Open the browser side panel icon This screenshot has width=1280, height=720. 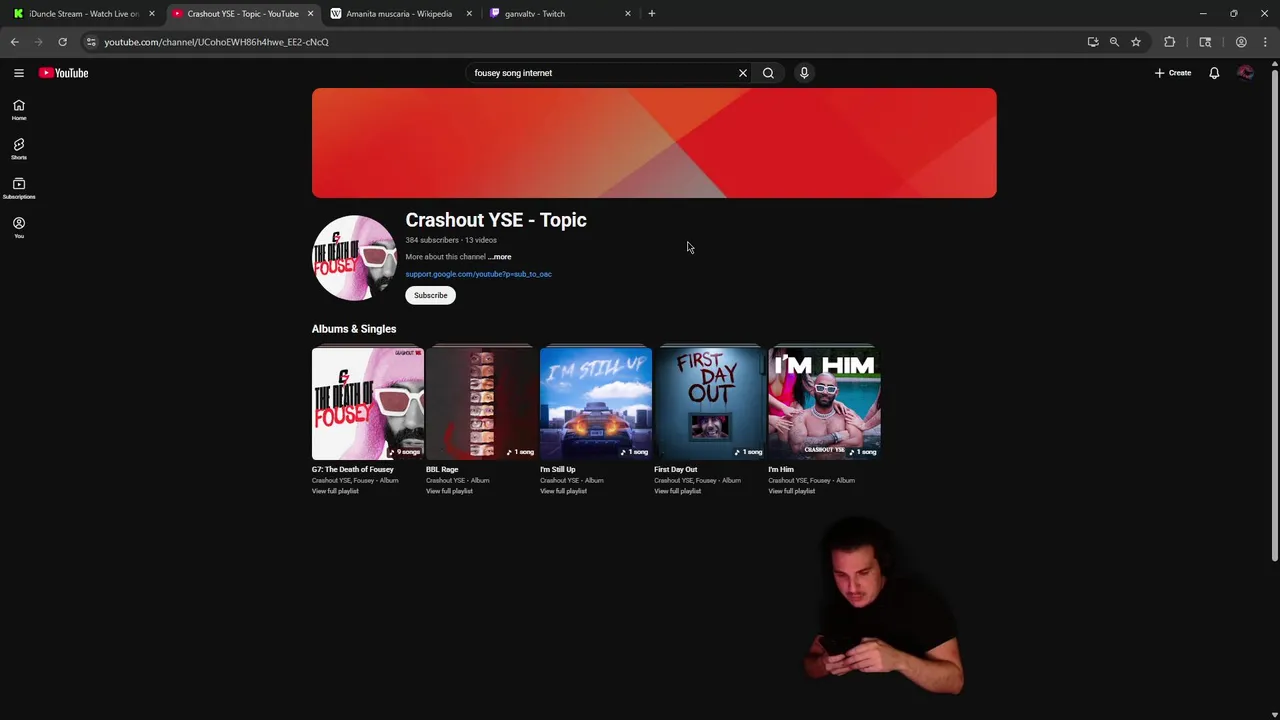(x=1205, y=42)
